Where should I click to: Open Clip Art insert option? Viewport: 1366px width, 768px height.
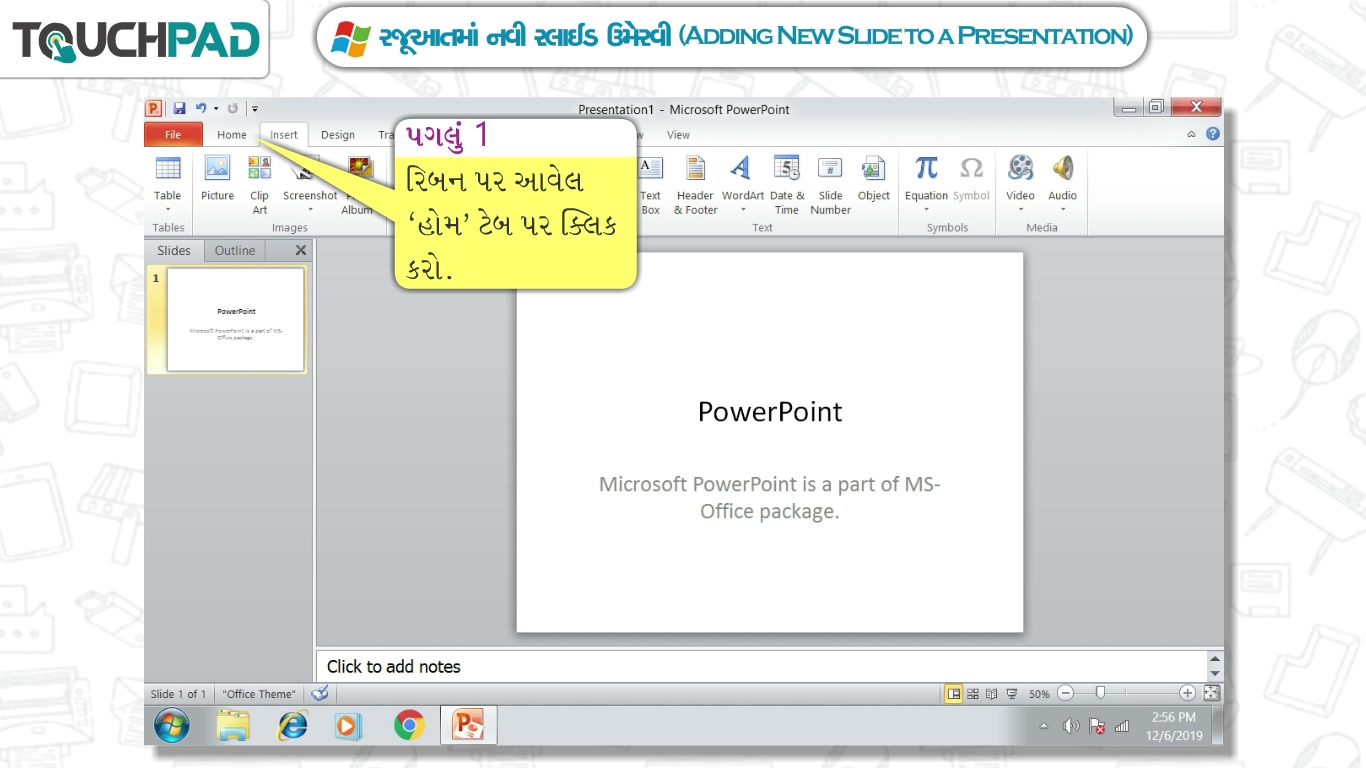260,184
